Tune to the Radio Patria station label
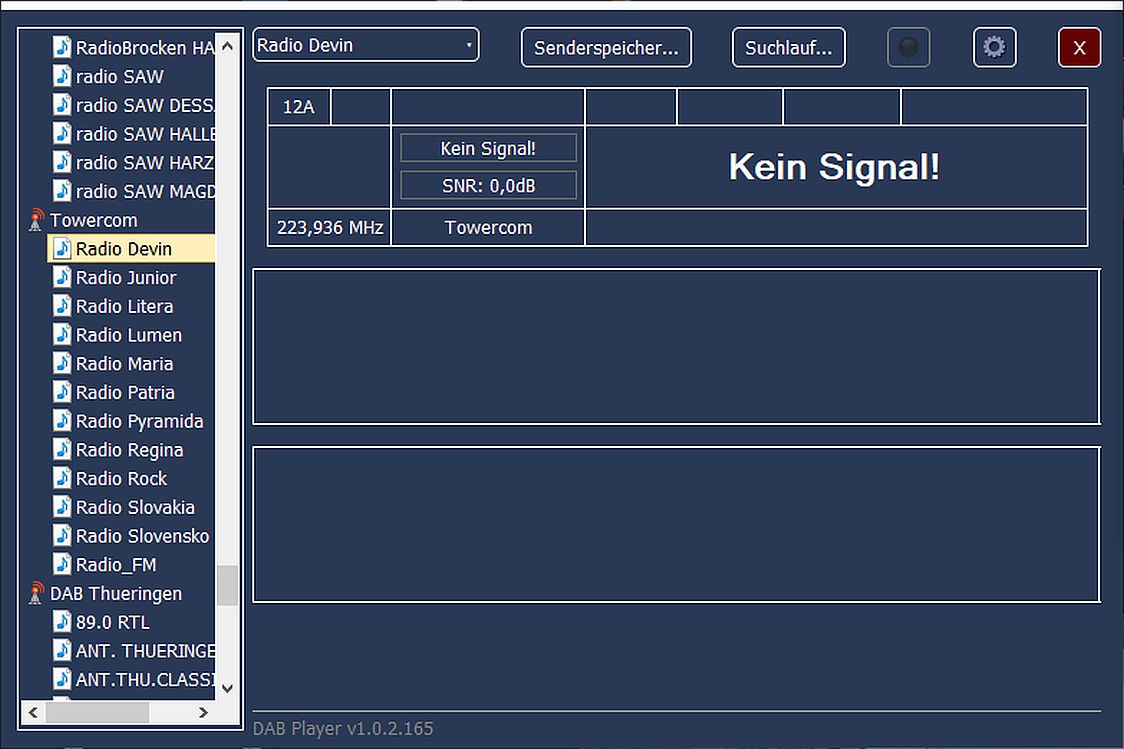The width and height of the screenshot is (1124, 749). click(125, 392)
